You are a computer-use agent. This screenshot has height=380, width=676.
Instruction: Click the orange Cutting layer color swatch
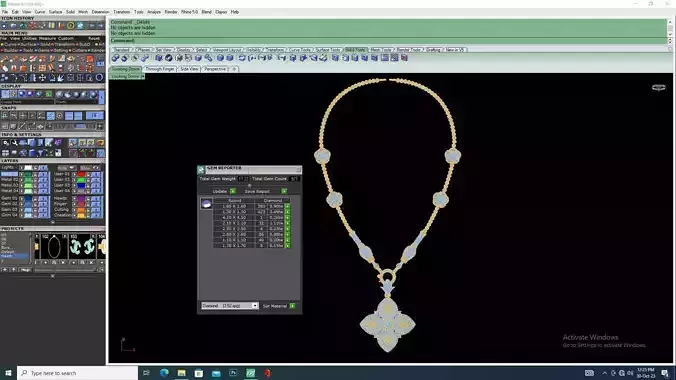tap(81, 210)
